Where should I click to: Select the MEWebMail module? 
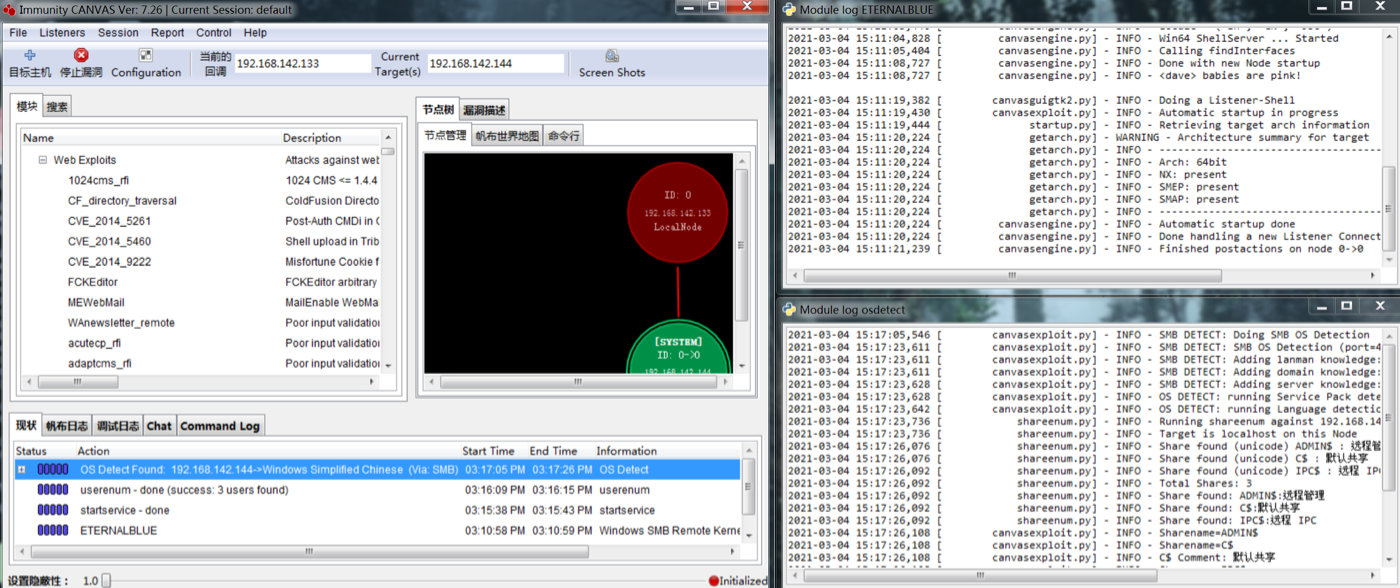pos(96,302)
